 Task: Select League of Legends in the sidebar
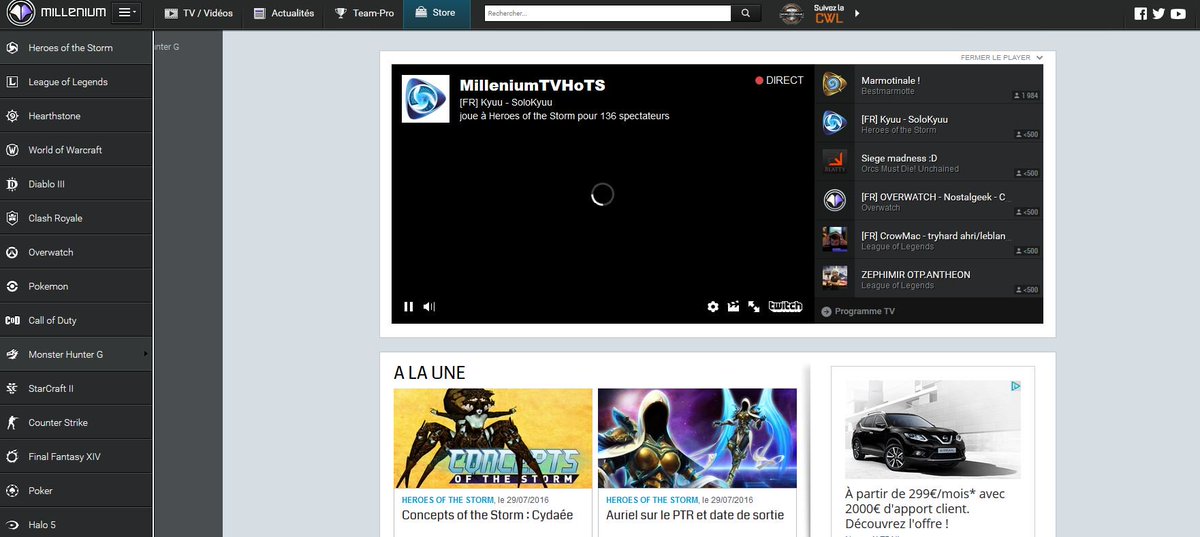tap(76, 82)
